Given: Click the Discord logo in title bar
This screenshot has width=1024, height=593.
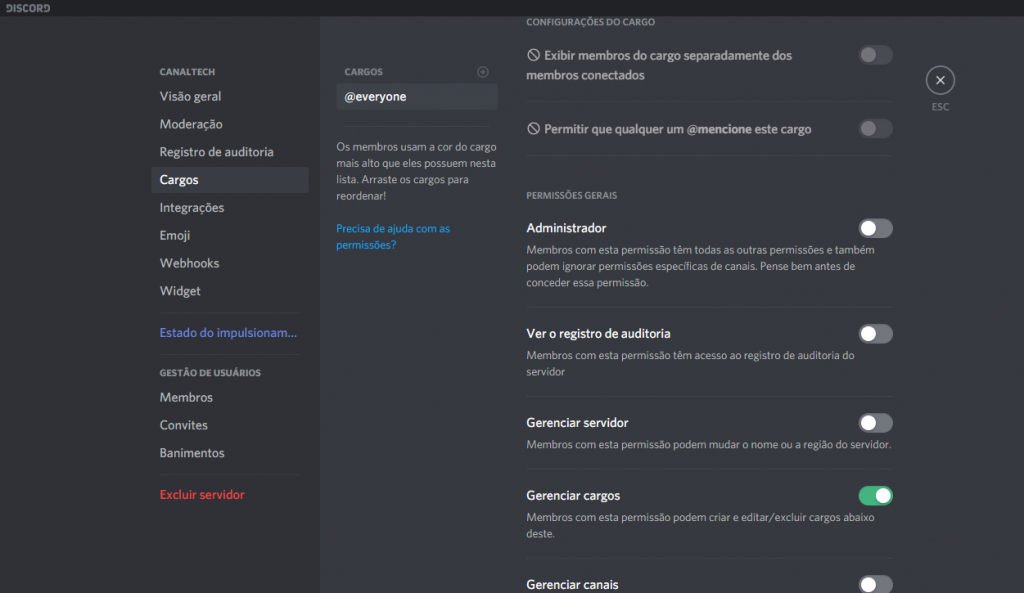Looking at the screenshot, I should point(28,8).
